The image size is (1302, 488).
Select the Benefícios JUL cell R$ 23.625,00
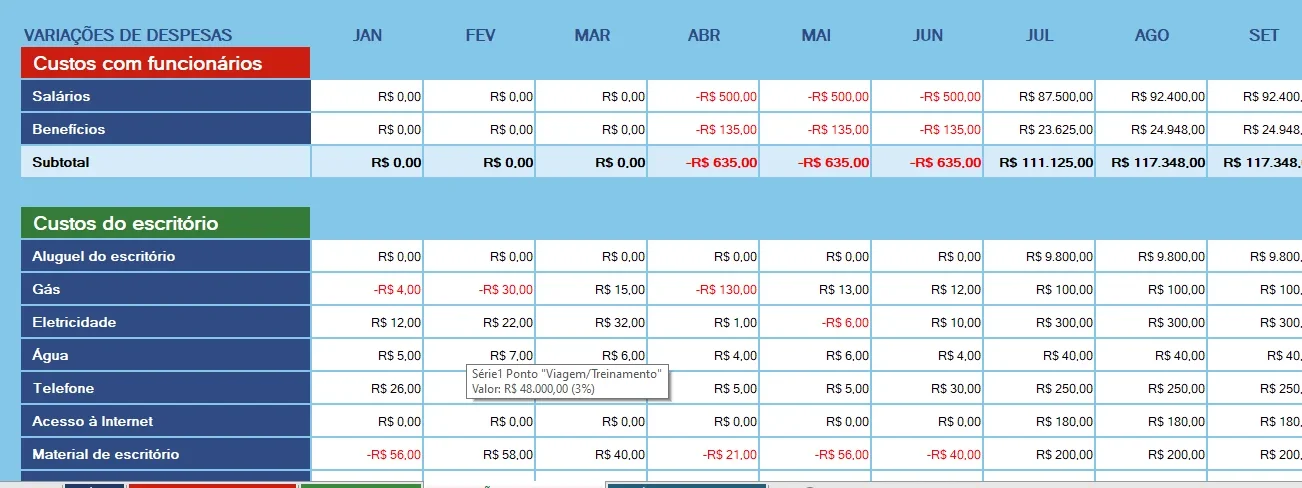[1039, 129]
